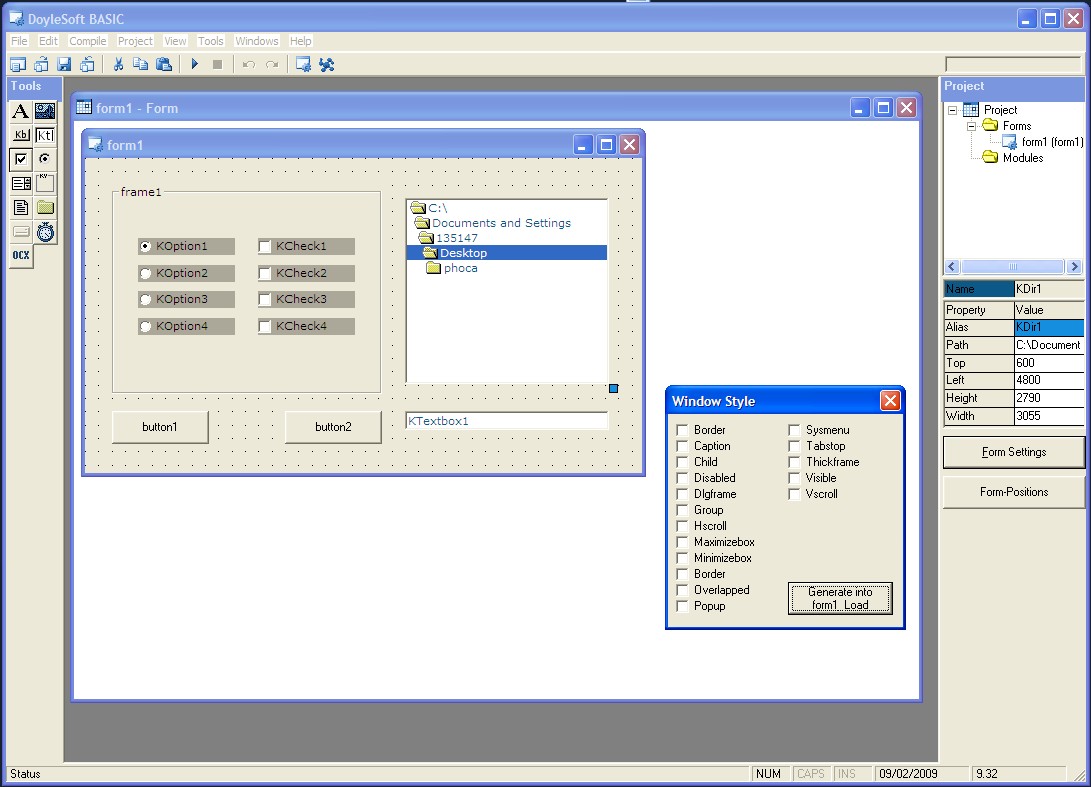
Task: Select the KOption4 radio button
Action: pyautogui.click(x=145, y=326)
